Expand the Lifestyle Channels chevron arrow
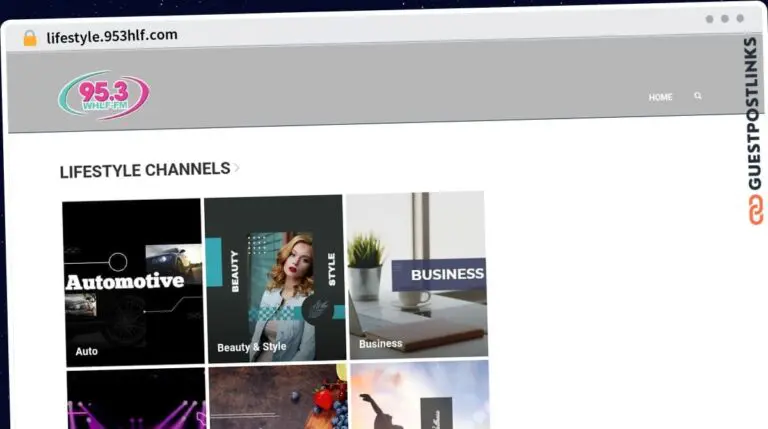Viewport: 768px width, 429px height. click(x=237, y=168)
